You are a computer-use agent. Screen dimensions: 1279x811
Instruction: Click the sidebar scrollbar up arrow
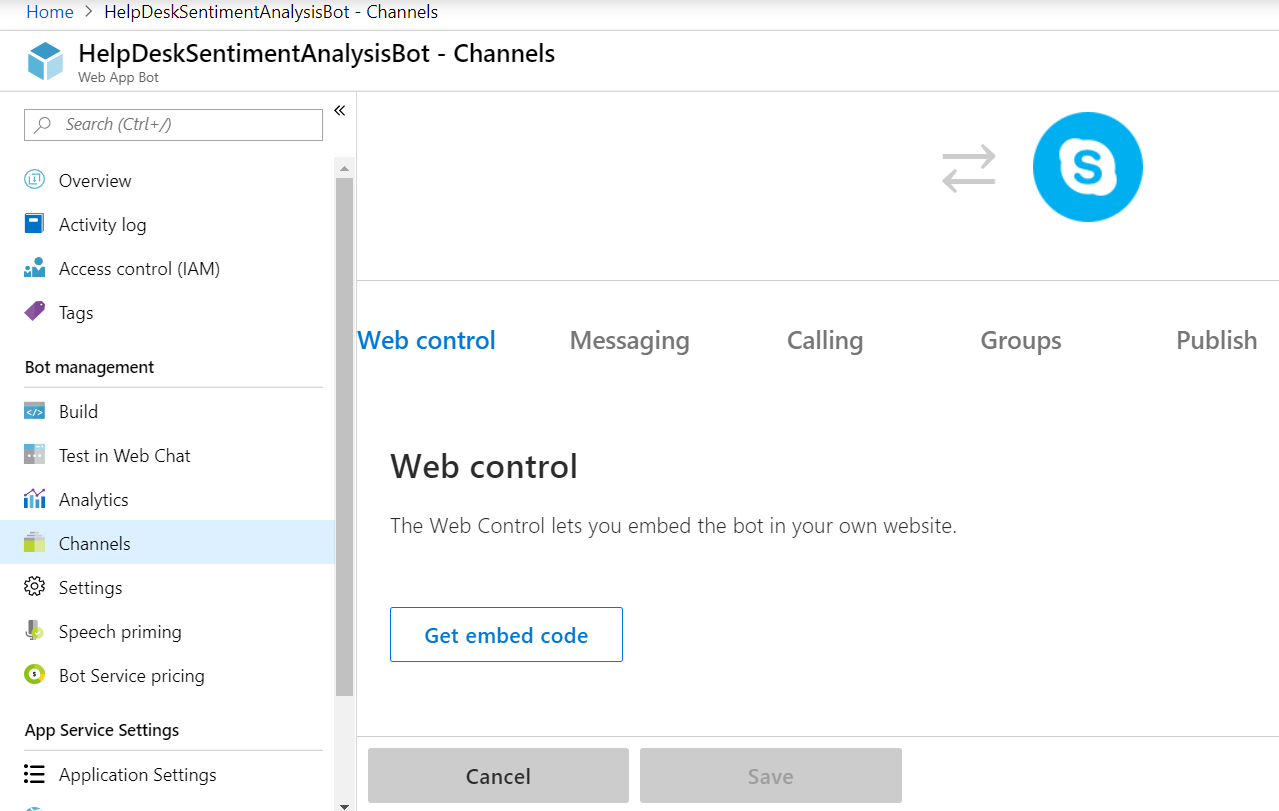(x=345, y=168)
